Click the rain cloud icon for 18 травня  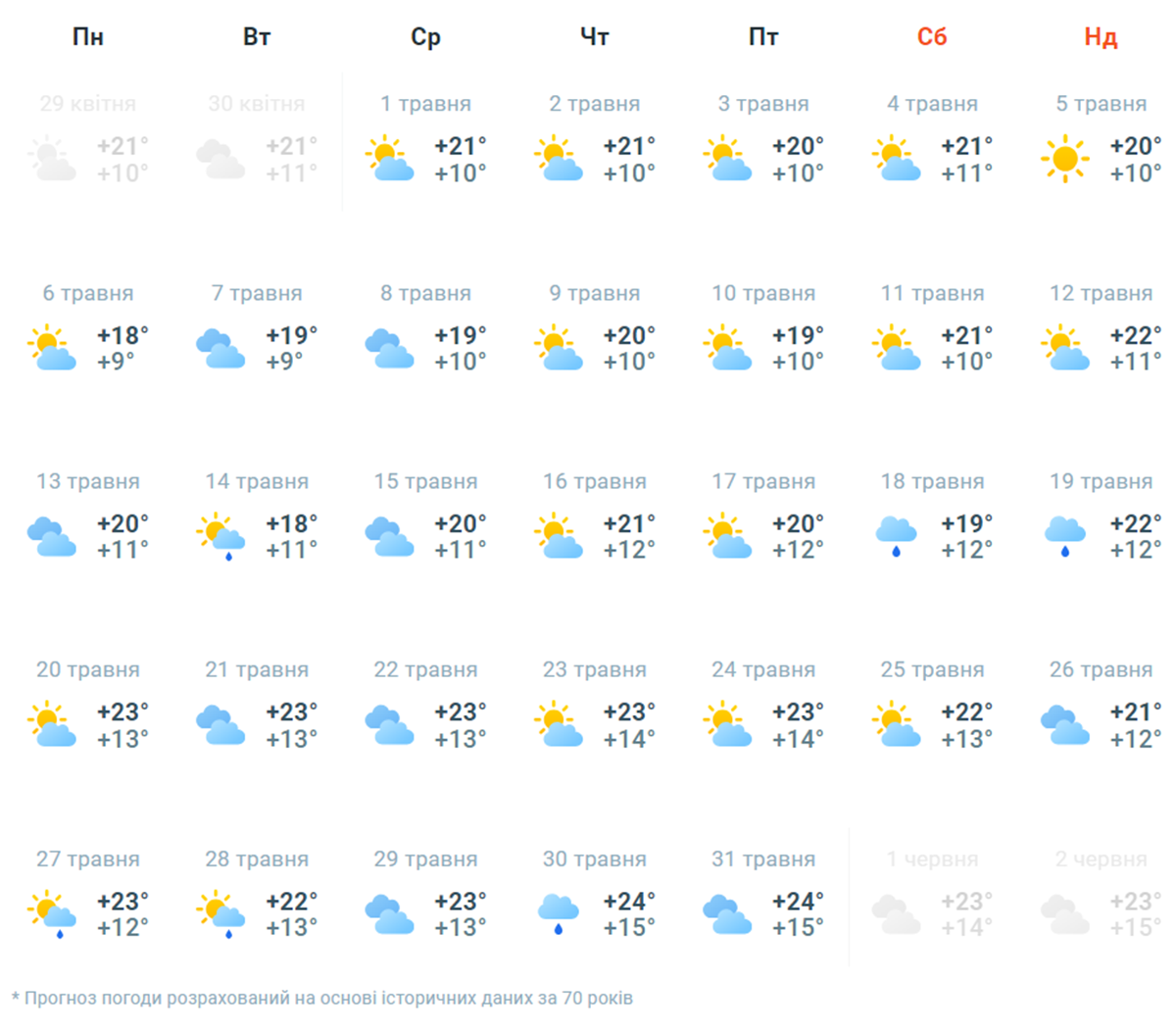click(896, 536)
